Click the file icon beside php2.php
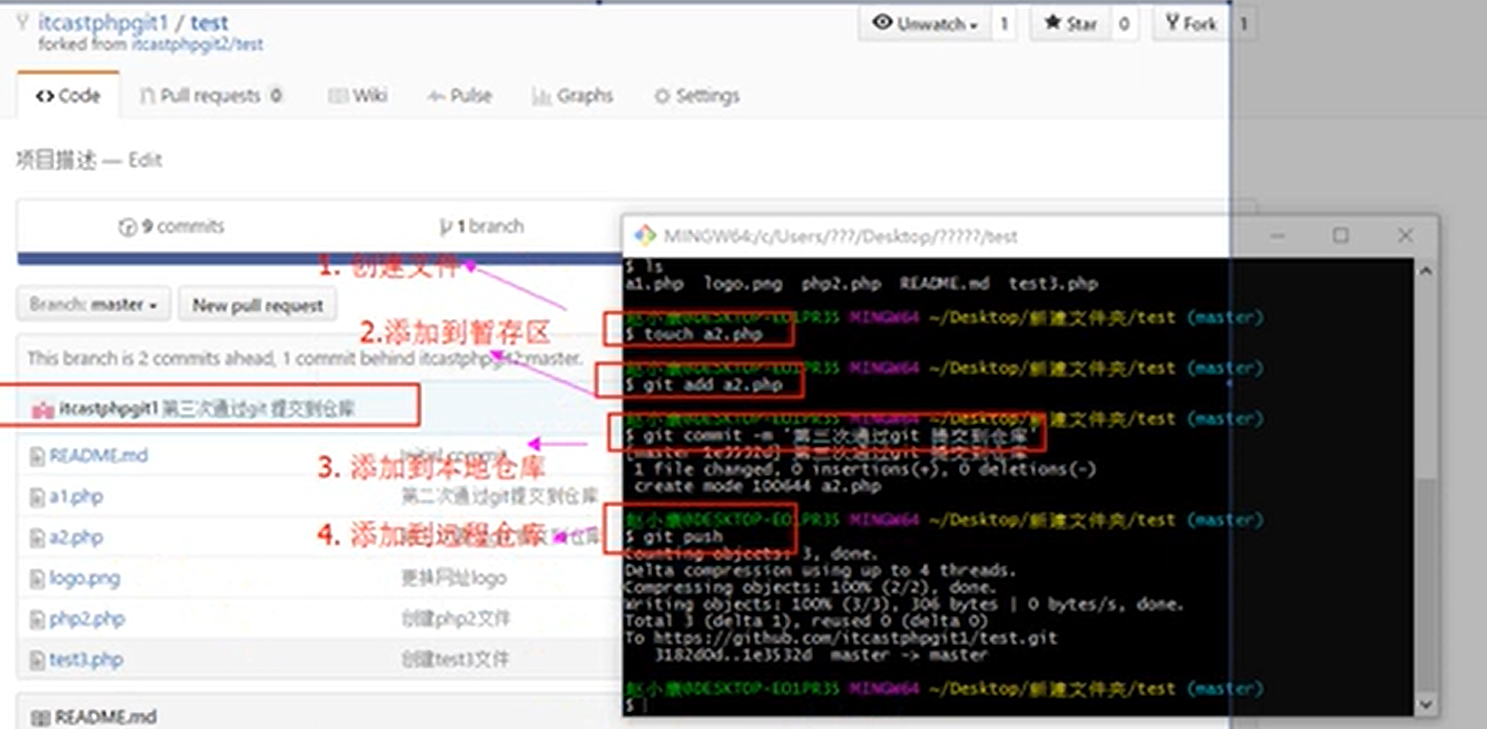 point(37,620)
